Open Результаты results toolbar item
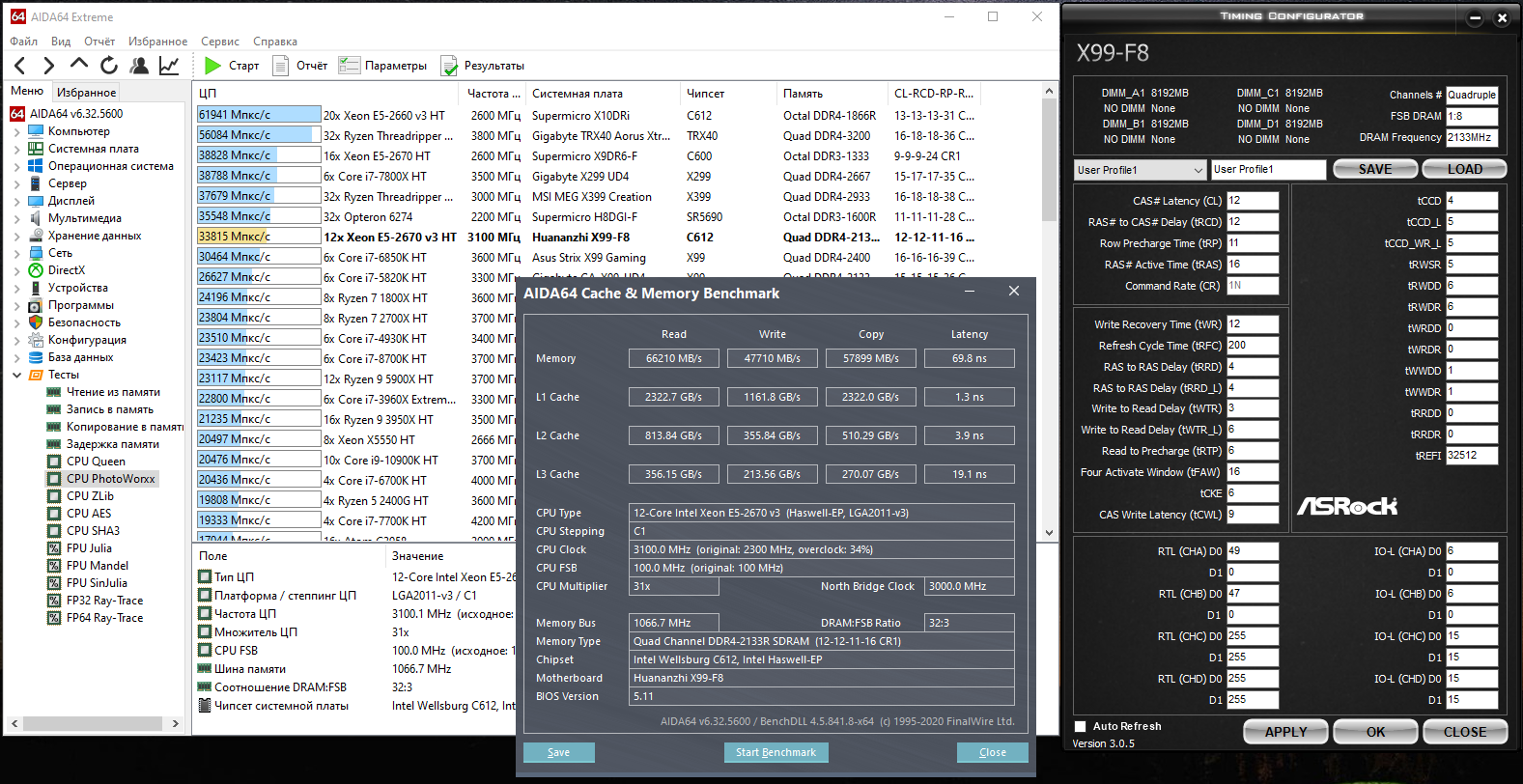 click(483, 66)
